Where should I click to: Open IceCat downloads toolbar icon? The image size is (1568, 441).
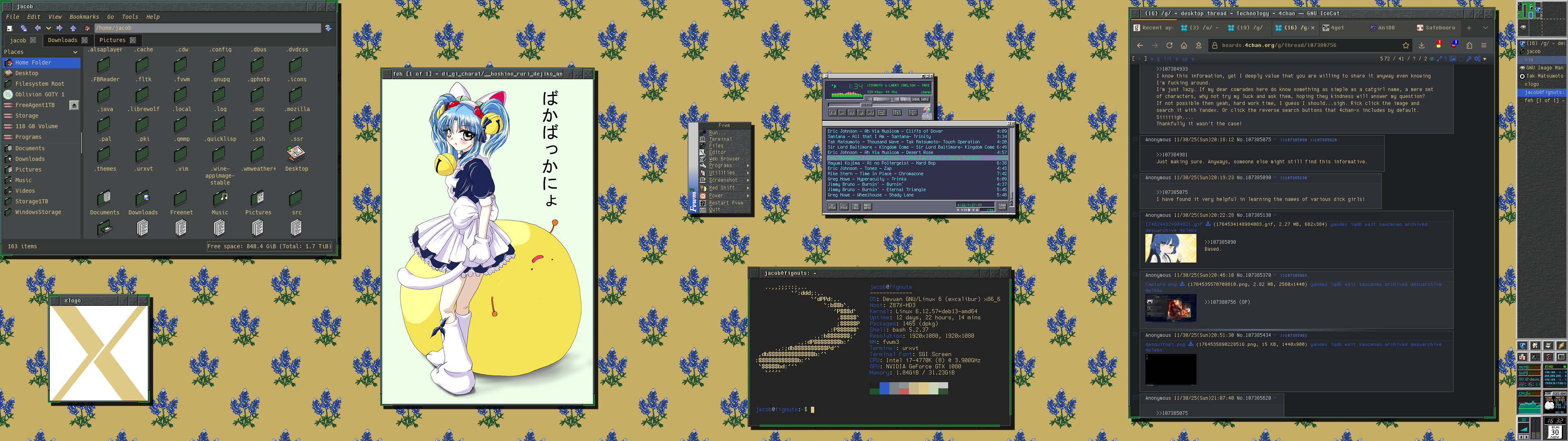point(1422,45)
